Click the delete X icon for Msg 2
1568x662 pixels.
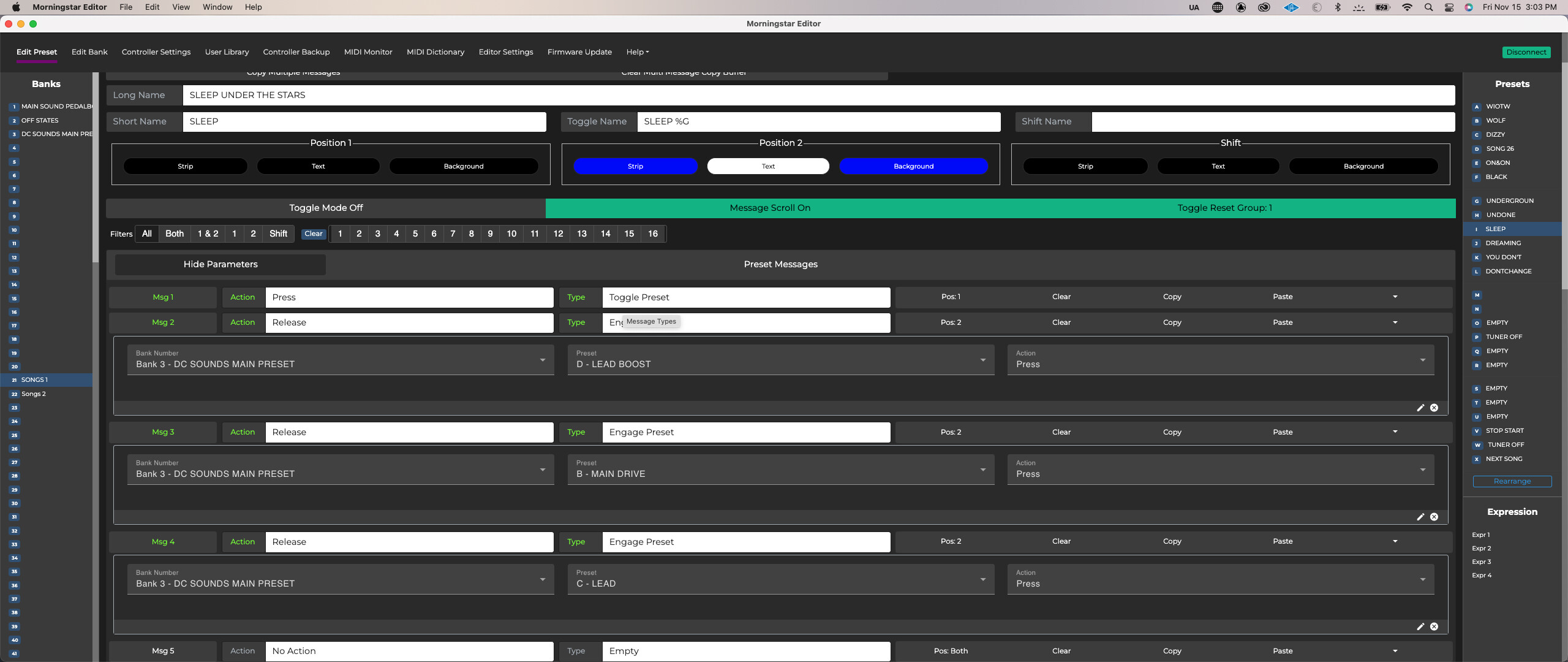pos(1434,408)
